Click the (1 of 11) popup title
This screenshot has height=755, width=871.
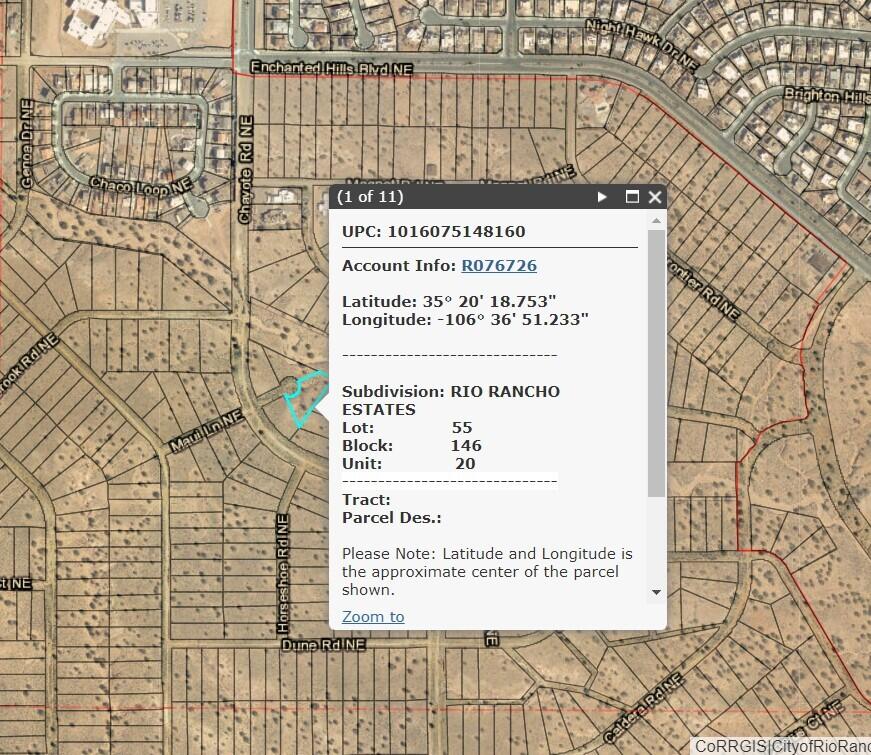(370, 197)
